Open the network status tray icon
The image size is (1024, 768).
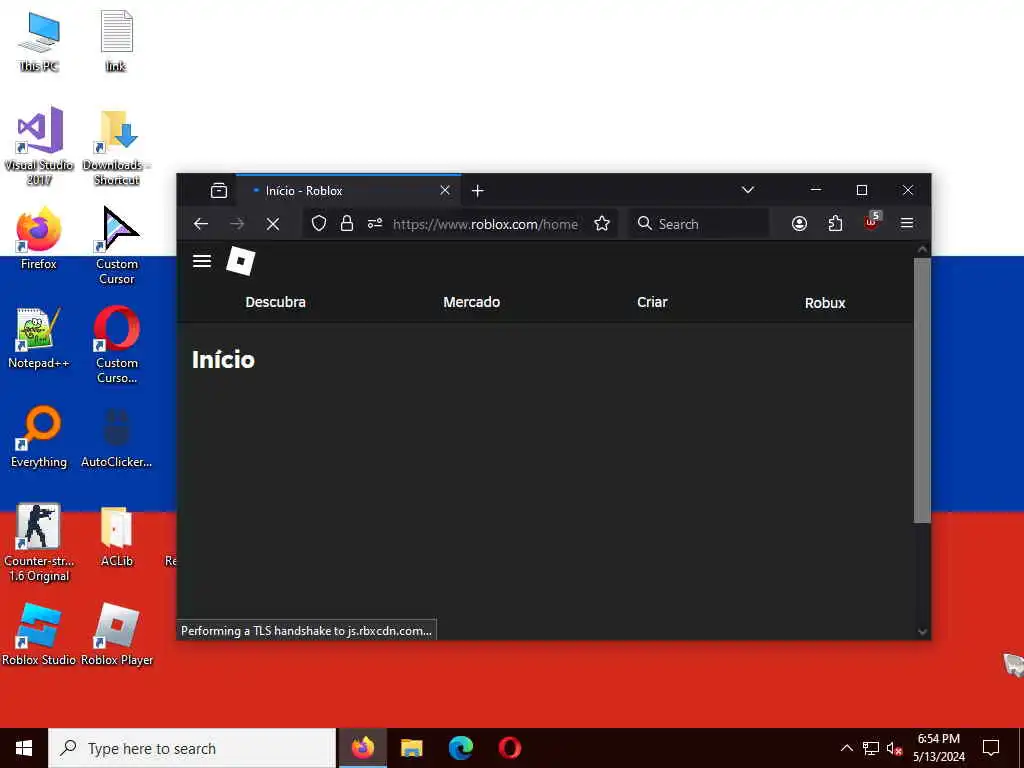871,748
